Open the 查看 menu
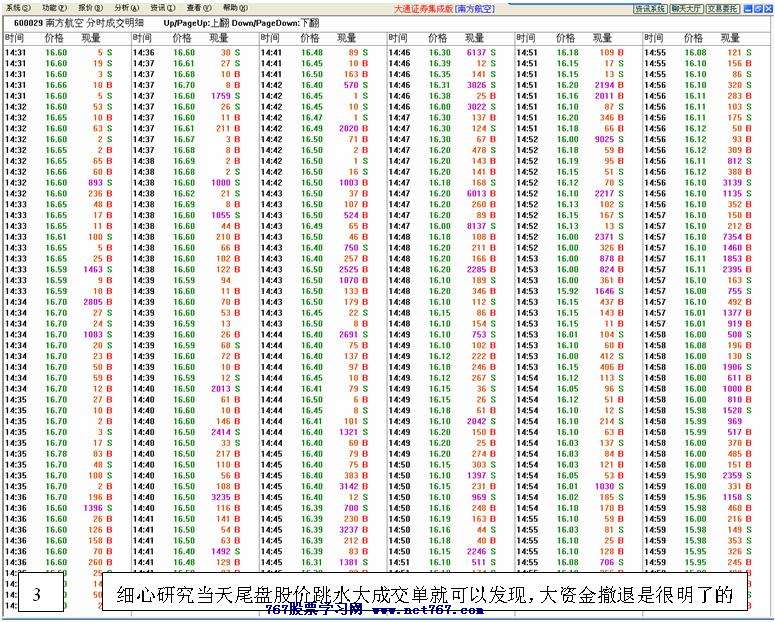The width and height of the screenshot is (775, 622). pos(195,7)
